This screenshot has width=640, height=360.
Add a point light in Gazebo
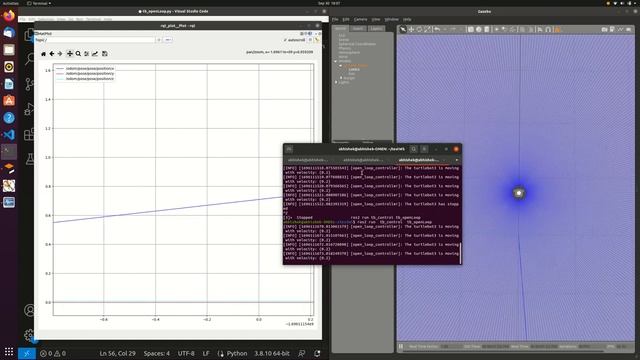coord(497,29)
